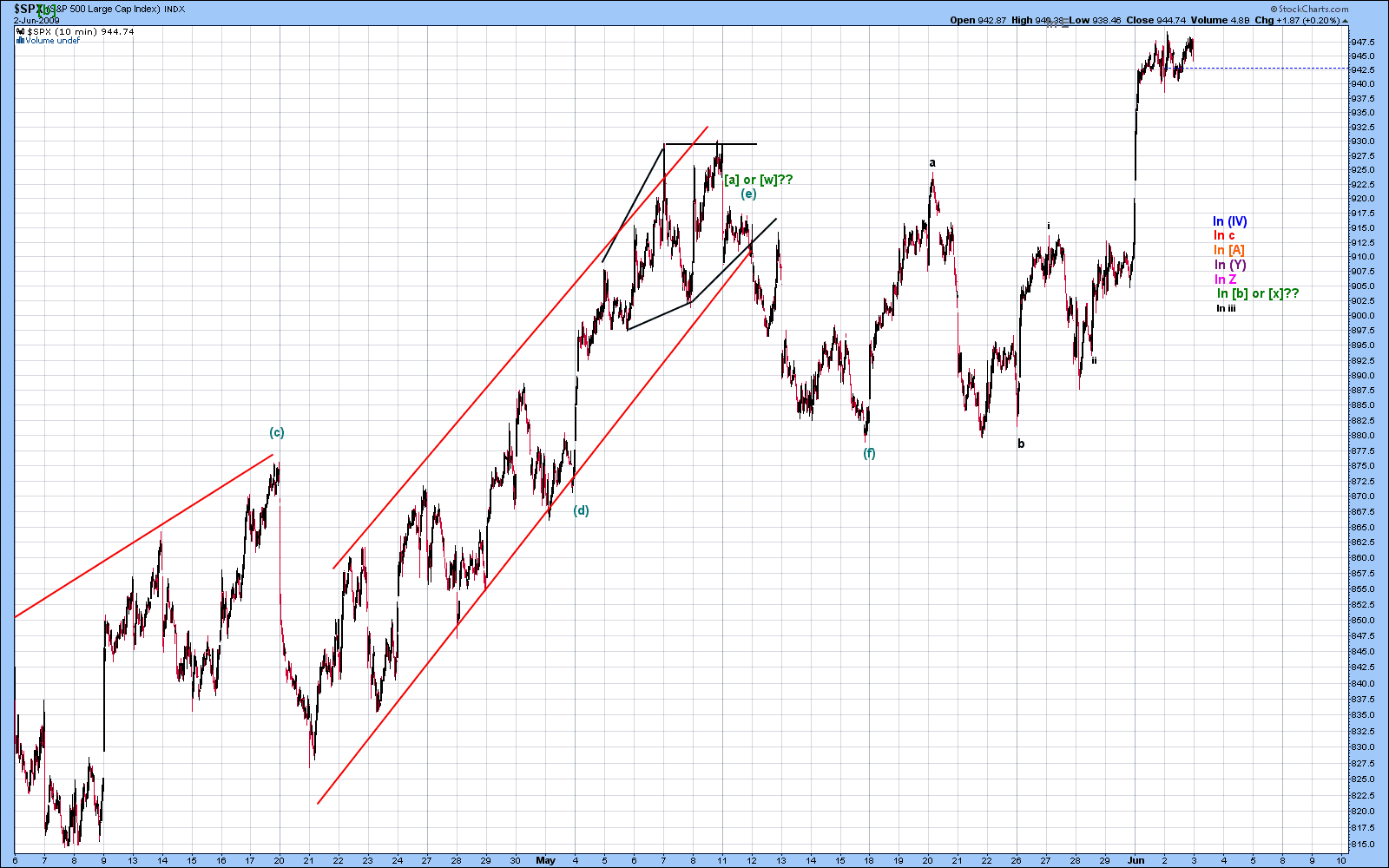Screen dimensions: 1389x868
Task: Click the green In [b] or [x]?? label
Action: point(1258,293)
